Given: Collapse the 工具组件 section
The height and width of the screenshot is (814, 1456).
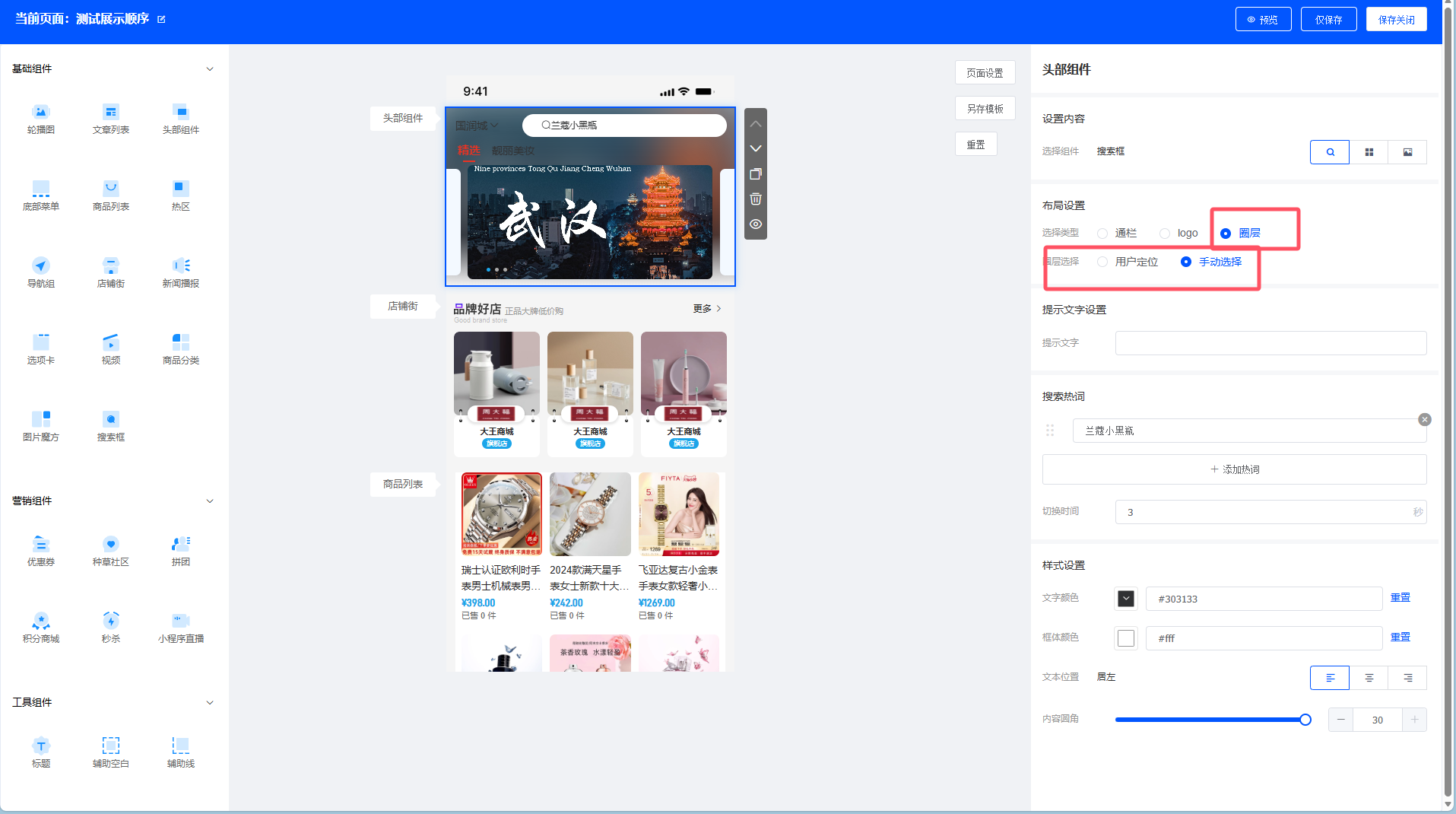Looking at the screenshot, I should [x=210, y=703].
